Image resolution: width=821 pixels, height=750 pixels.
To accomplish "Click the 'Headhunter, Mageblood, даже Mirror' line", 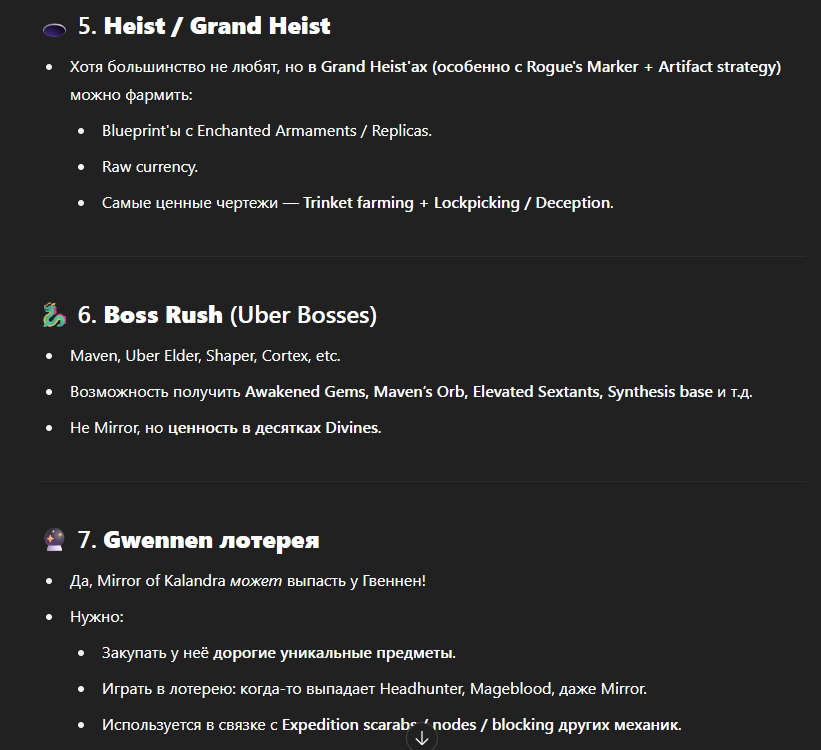I will (512, 689).
